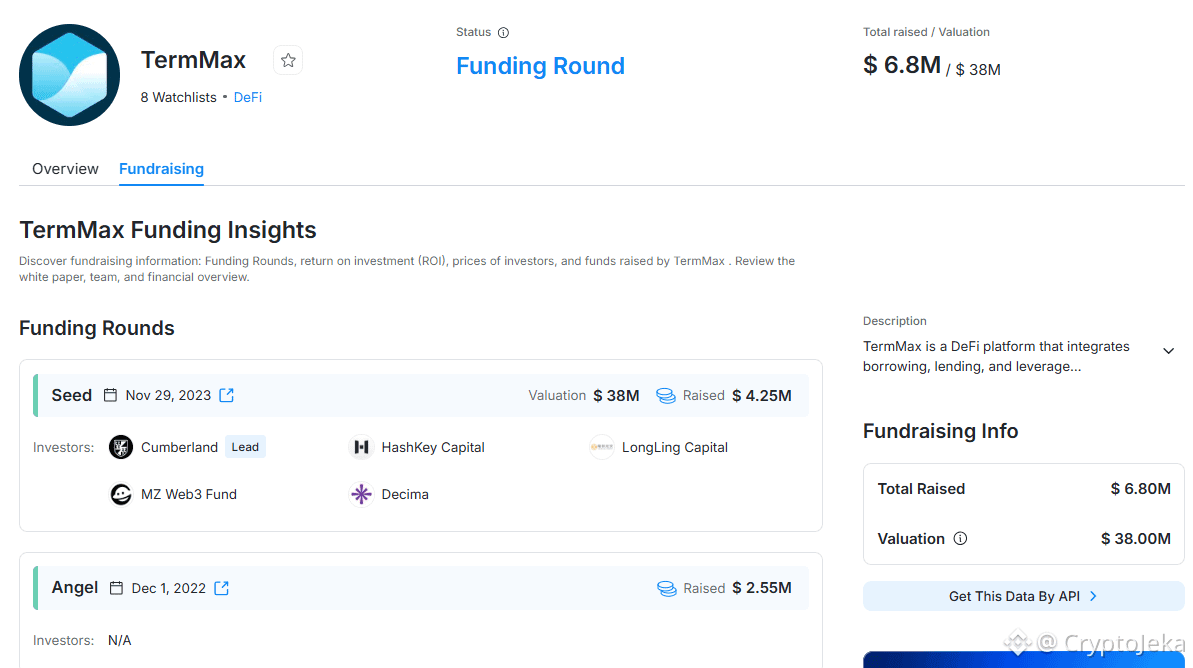1193x668 pixels.
Task: Click the TermMax description text
Action: pos(996,357)
